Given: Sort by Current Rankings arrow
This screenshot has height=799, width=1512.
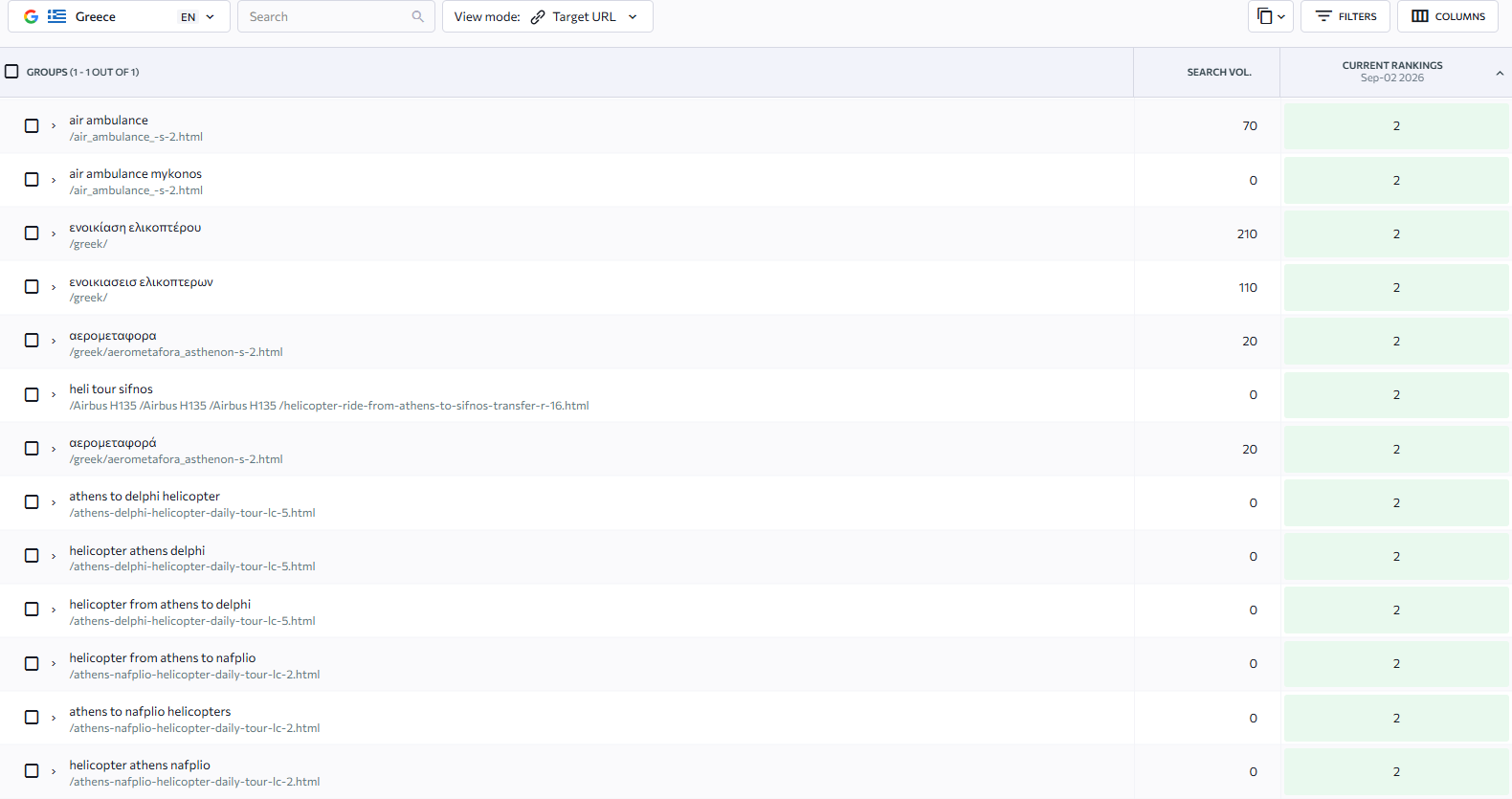Looking at the screenshot, I should point(1500,73).
